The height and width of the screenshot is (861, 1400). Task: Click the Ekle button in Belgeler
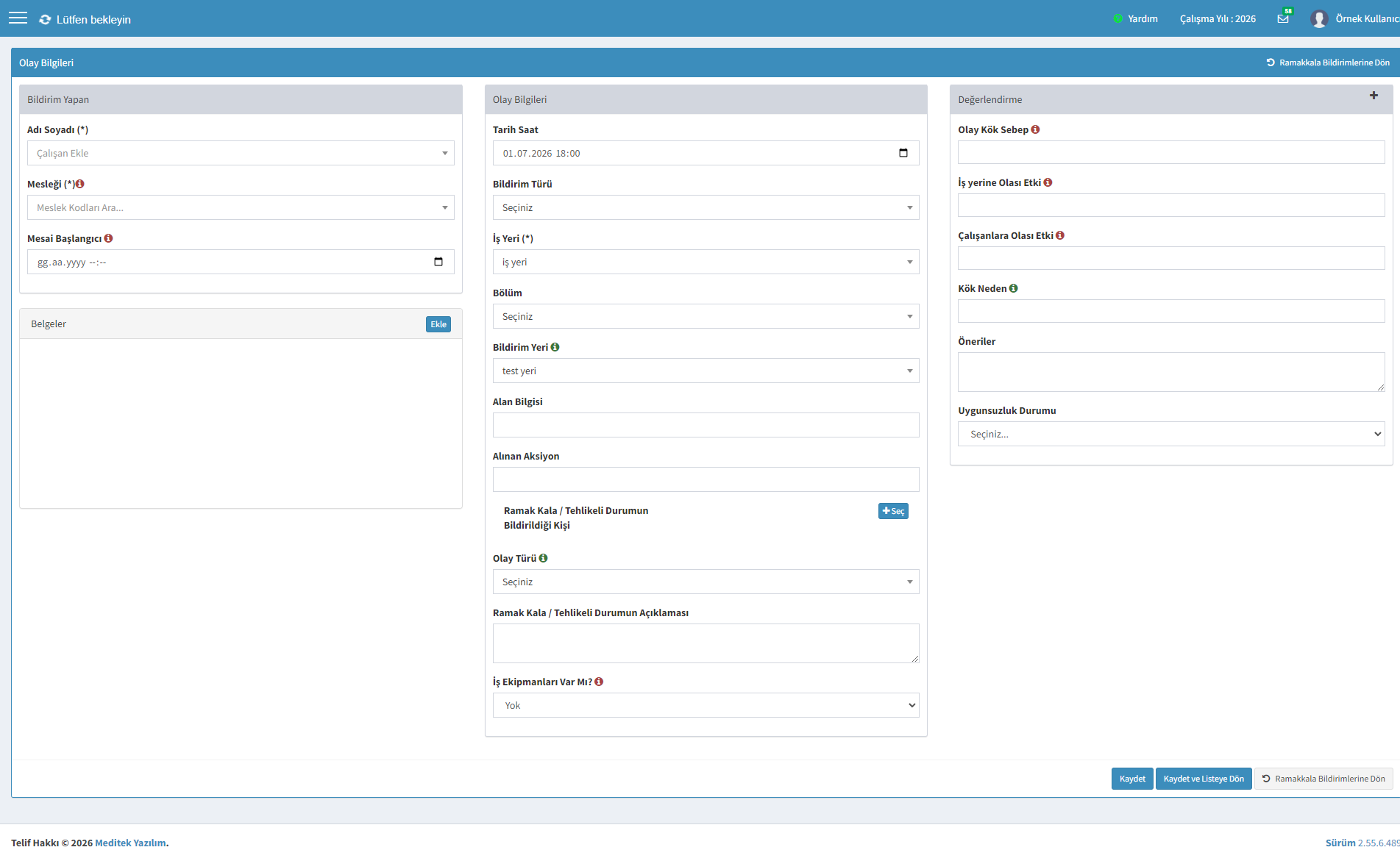pos(438,324)
